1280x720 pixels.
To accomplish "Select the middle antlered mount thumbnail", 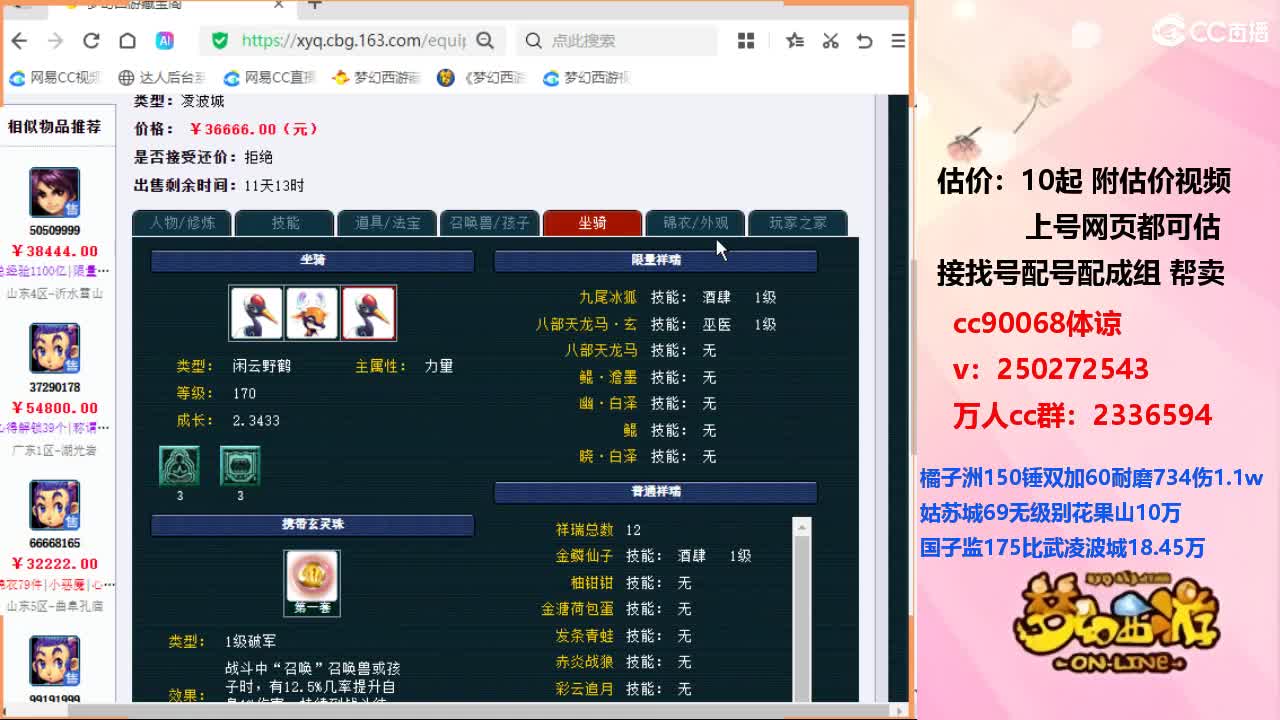I will (312, 313).
